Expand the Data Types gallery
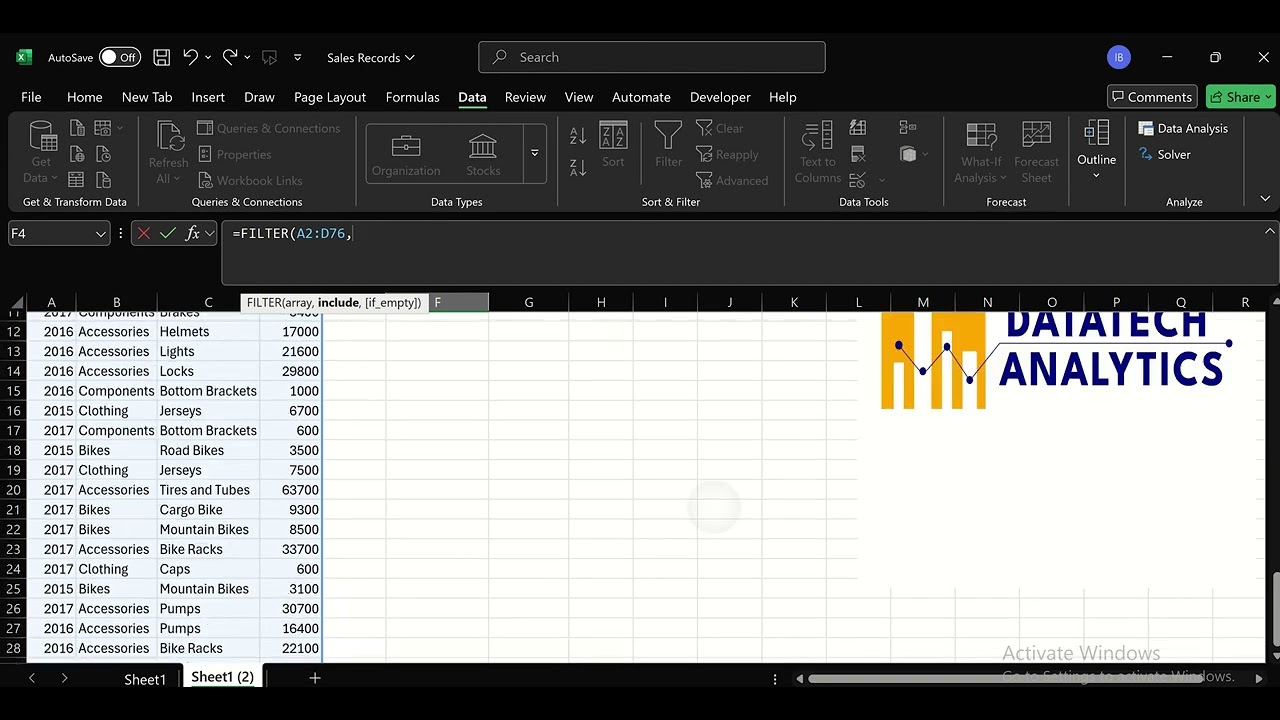 (x=535, y=153)
